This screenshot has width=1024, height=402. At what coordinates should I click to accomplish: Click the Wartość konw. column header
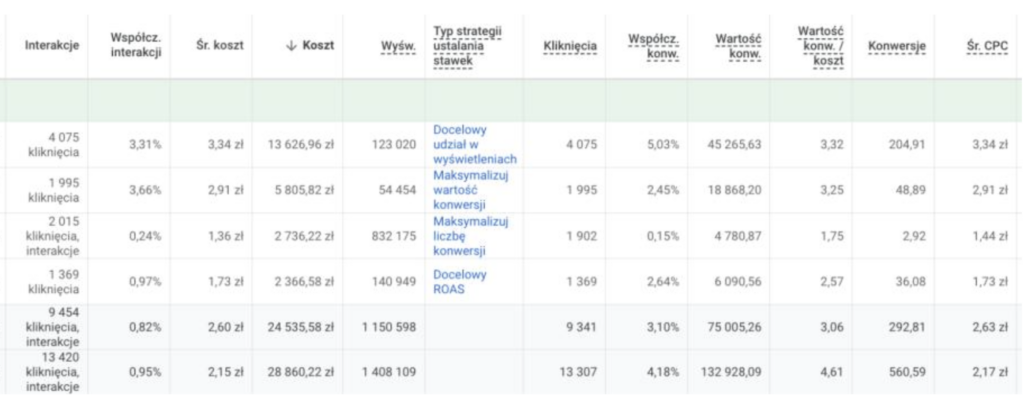click(x=739, y=45)
